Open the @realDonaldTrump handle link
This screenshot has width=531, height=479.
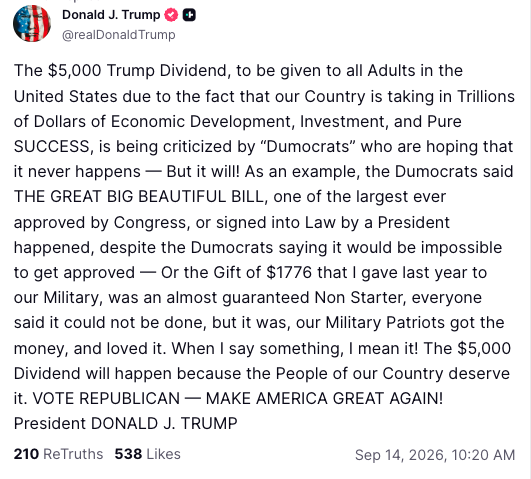point(119,35)
